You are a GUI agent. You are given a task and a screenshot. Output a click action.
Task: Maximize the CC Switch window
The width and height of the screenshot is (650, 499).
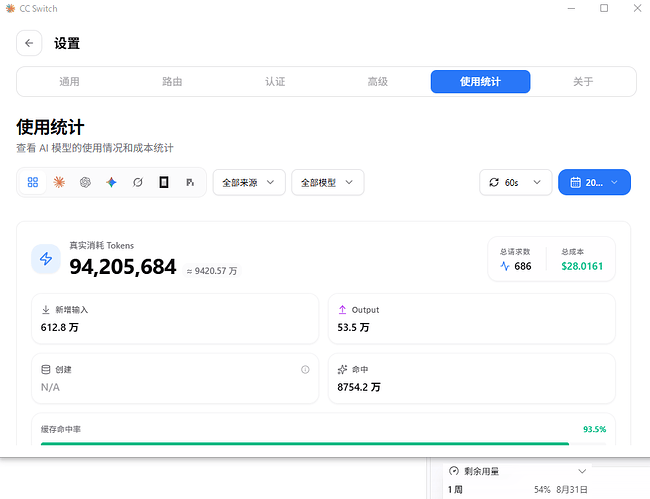click(x=604, y=8)
